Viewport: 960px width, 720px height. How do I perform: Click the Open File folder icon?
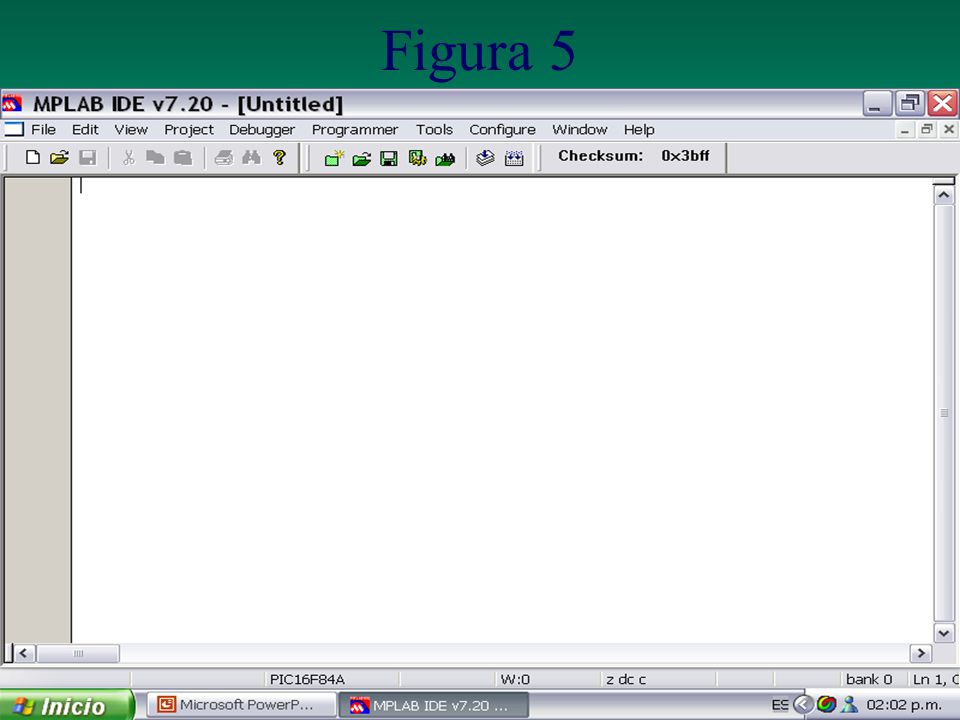59,158
